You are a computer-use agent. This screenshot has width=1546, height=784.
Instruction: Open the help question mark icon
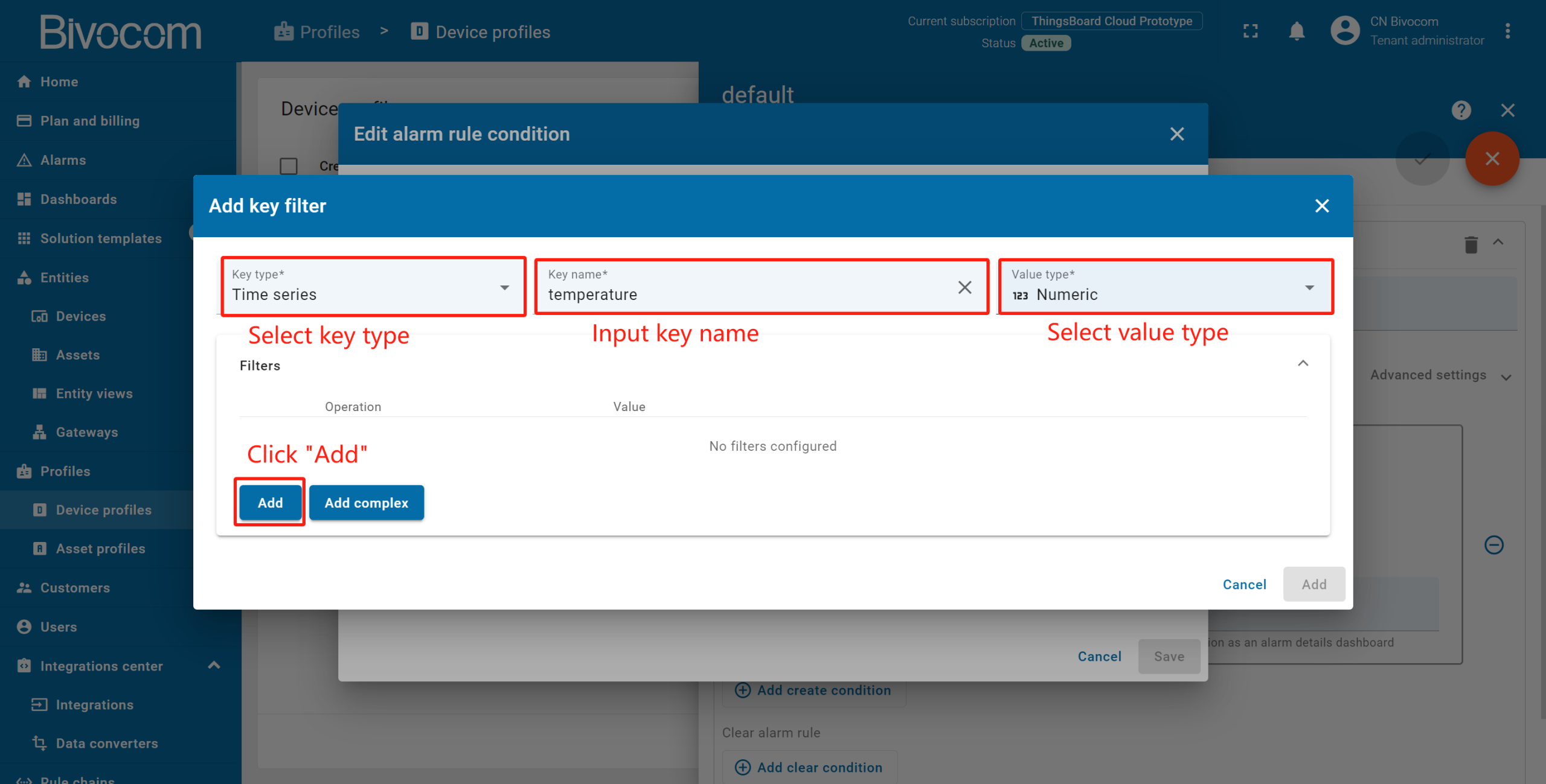[x=1461, y=110]
